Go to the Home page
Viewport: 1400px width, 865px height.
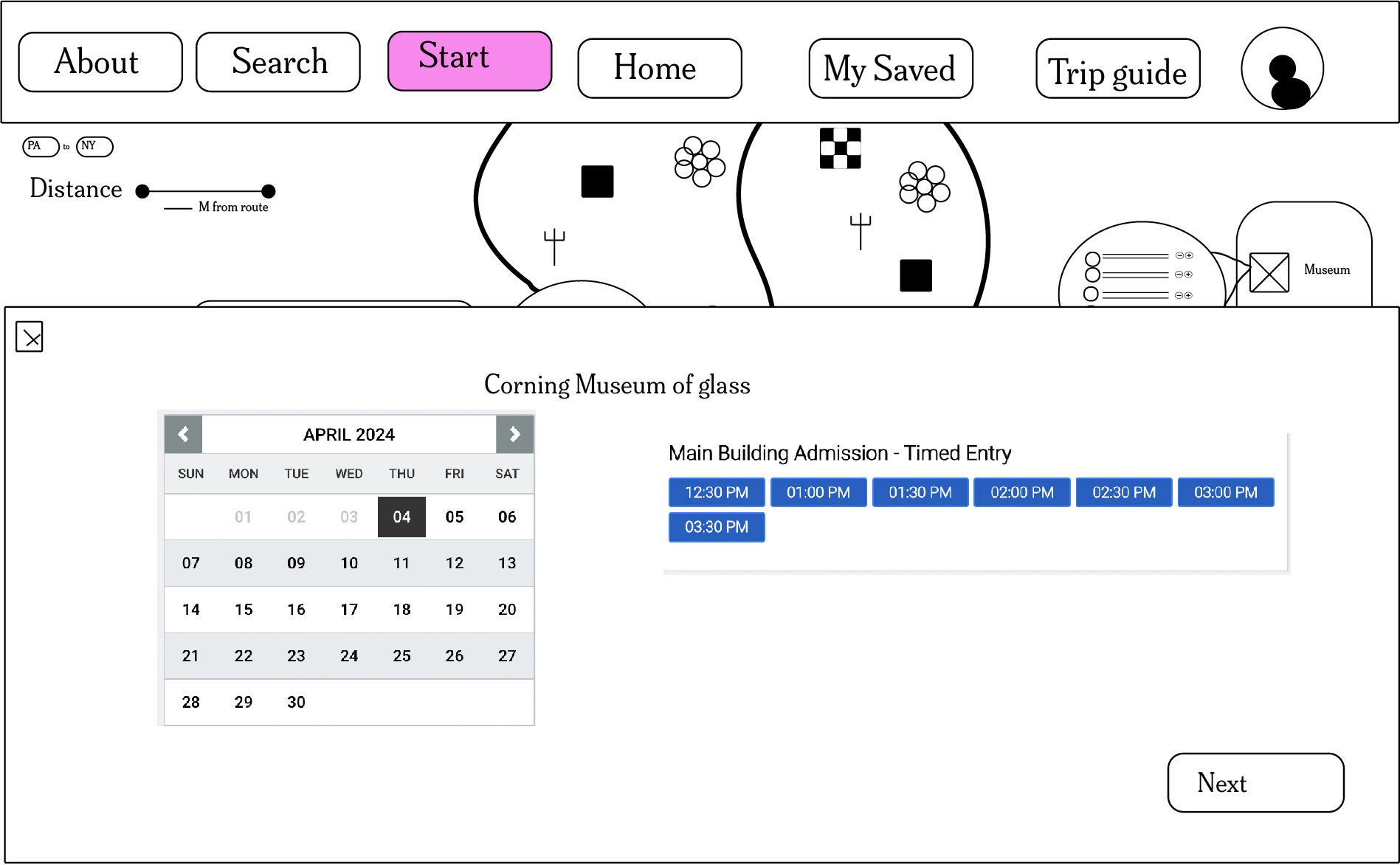660,68
